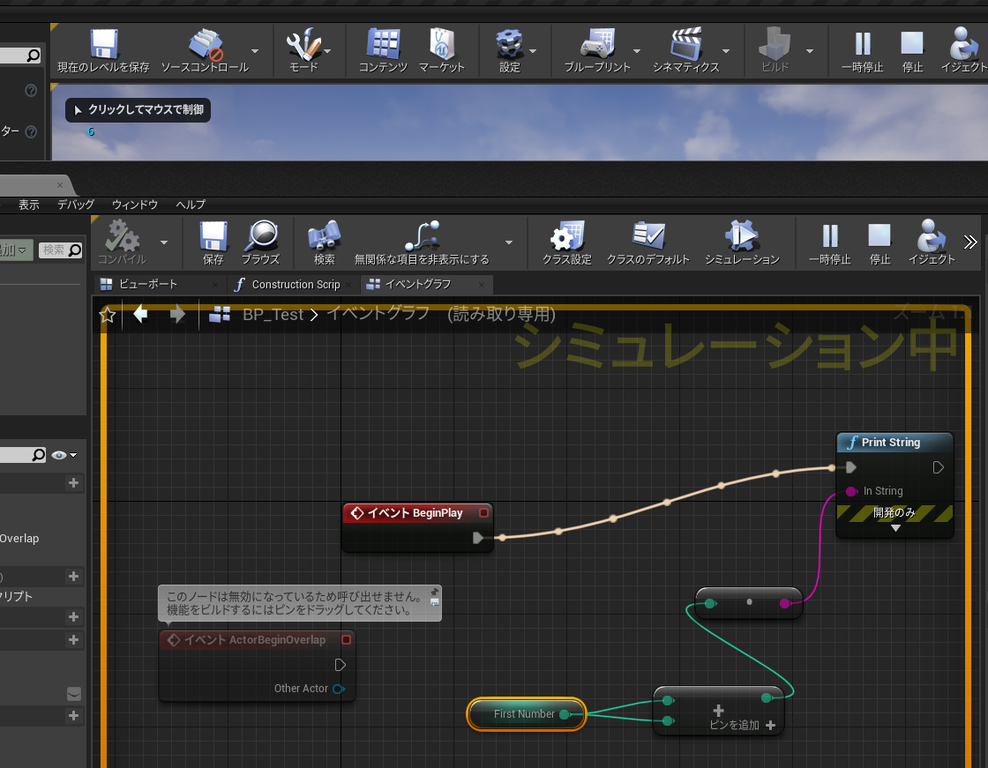Image resolution: width=988 pixels, height=768 pixels.
Task: Toggle pin icon on disabled-node comment bubble
Action: 434,592
